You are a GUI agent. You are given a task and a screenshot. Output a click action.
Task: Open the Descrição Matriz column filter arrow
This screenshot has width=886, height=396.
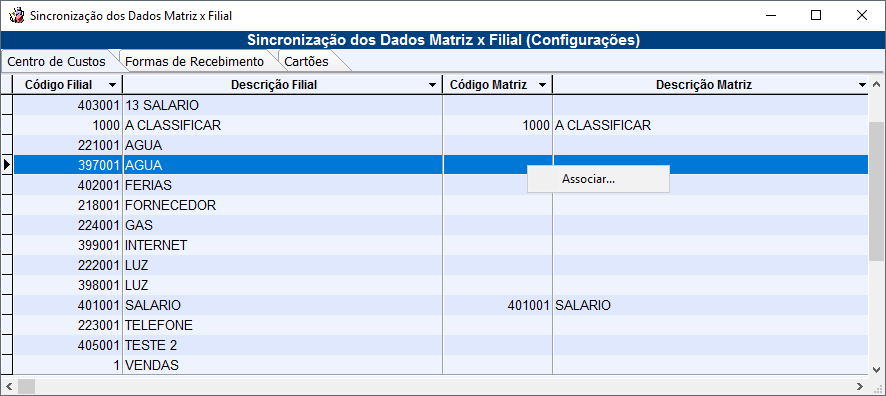(x=862, y=85)
